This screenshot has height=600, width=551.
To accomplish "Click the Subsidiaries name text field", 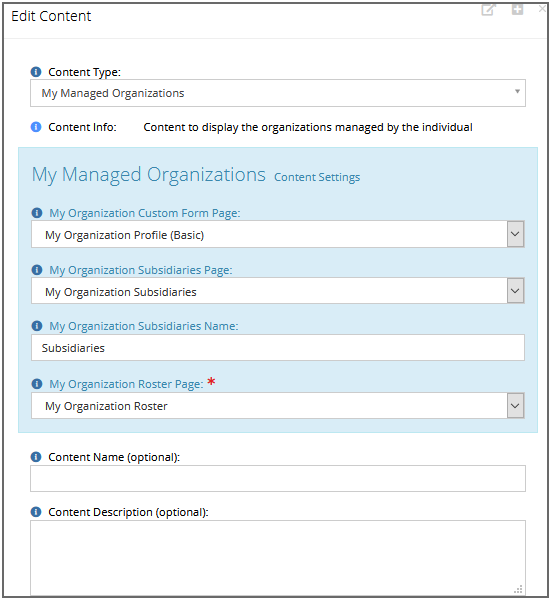I will coord(278,348).
